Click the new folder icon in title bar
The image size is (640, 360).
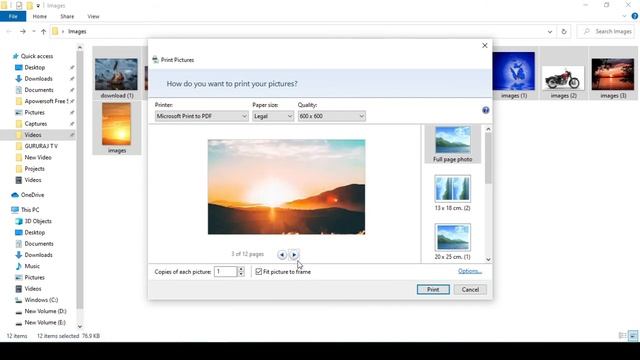click(x=29, y=5)
